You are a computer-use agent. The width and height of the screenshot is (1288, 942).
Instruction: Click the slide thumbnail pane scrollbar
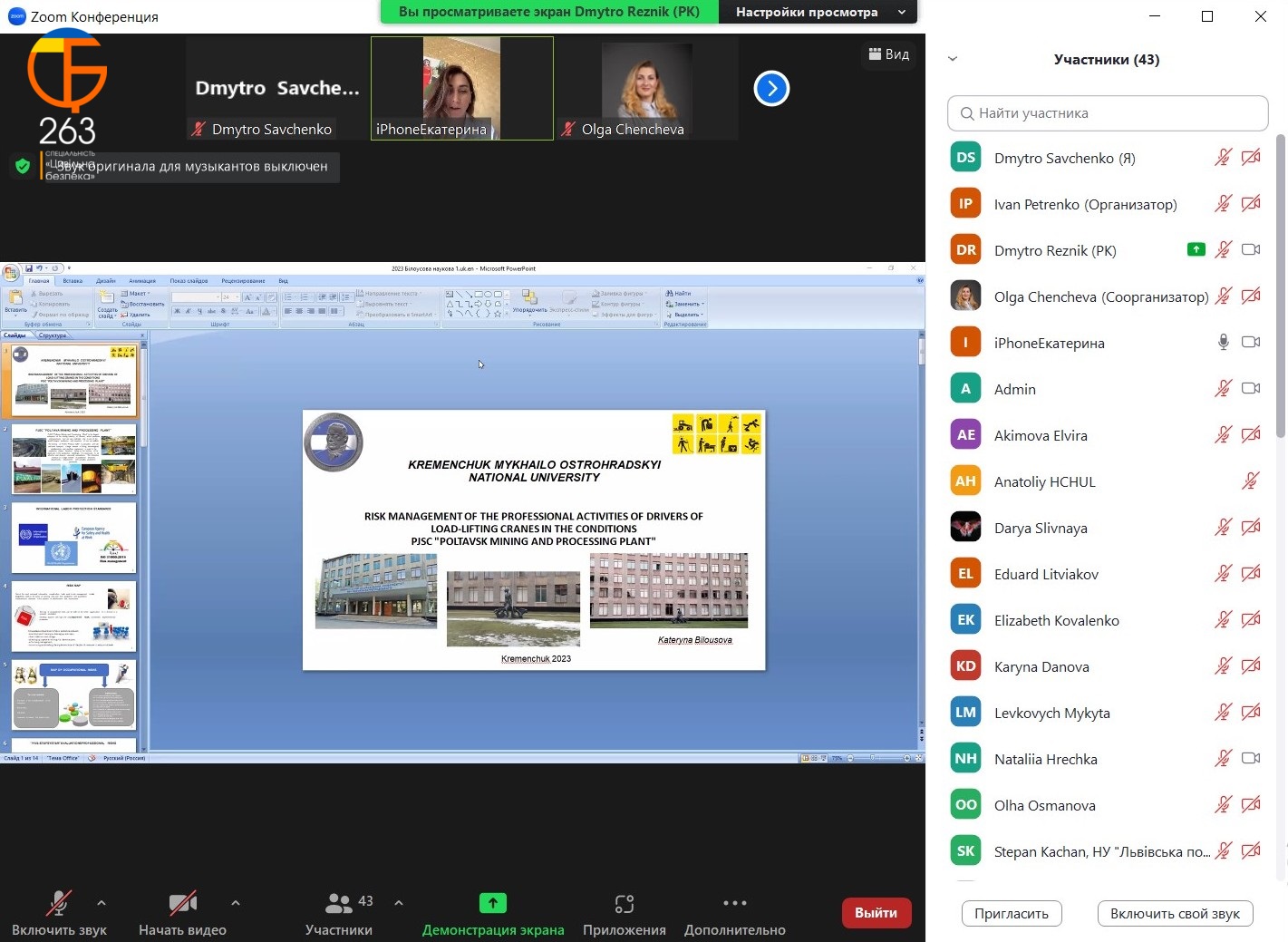[x=142, y=399]
